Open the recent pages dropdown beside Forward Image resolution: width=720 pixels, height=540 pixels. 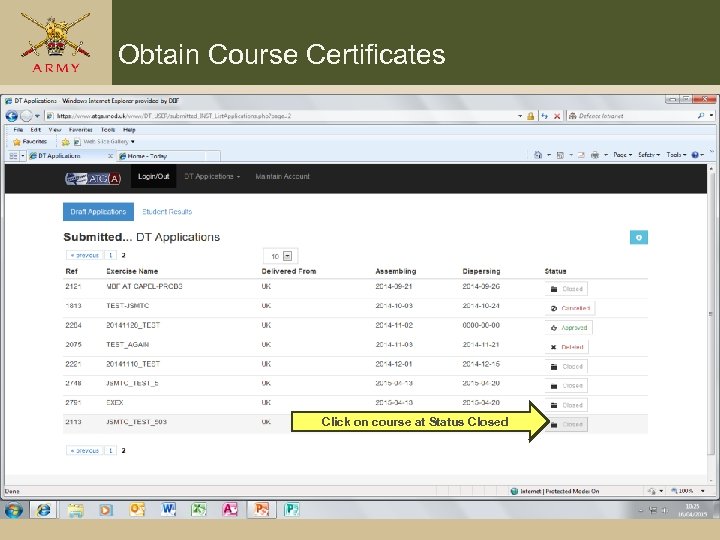point(37,116)
